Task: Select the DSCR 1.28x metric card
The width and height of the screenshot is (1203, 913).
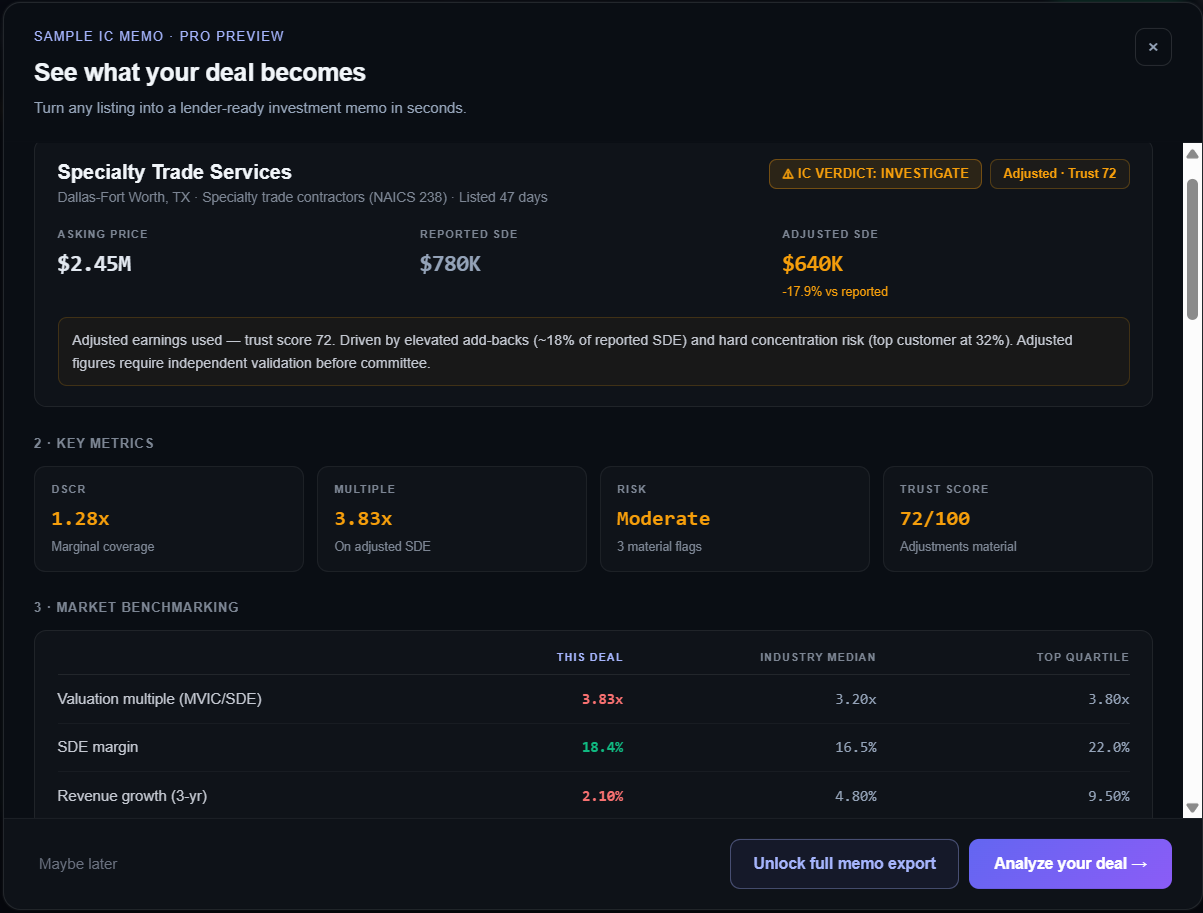Action: pyautogui.click(x=169, y=519)
